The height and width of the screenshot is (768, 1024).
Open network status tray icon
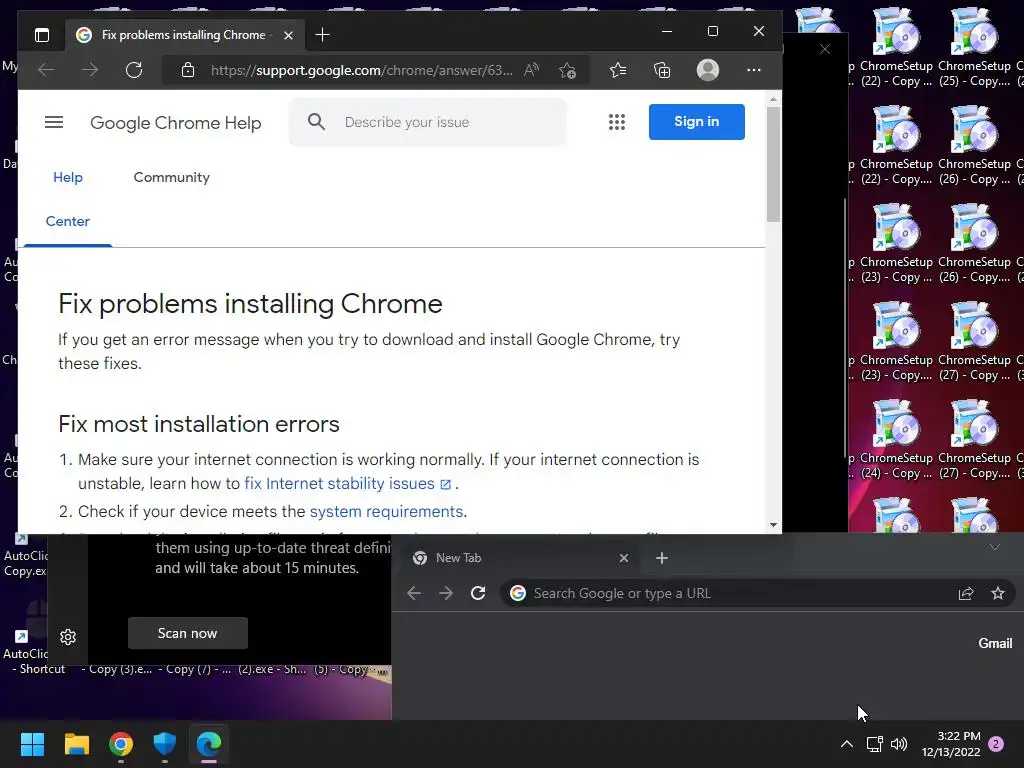[874, 744]
